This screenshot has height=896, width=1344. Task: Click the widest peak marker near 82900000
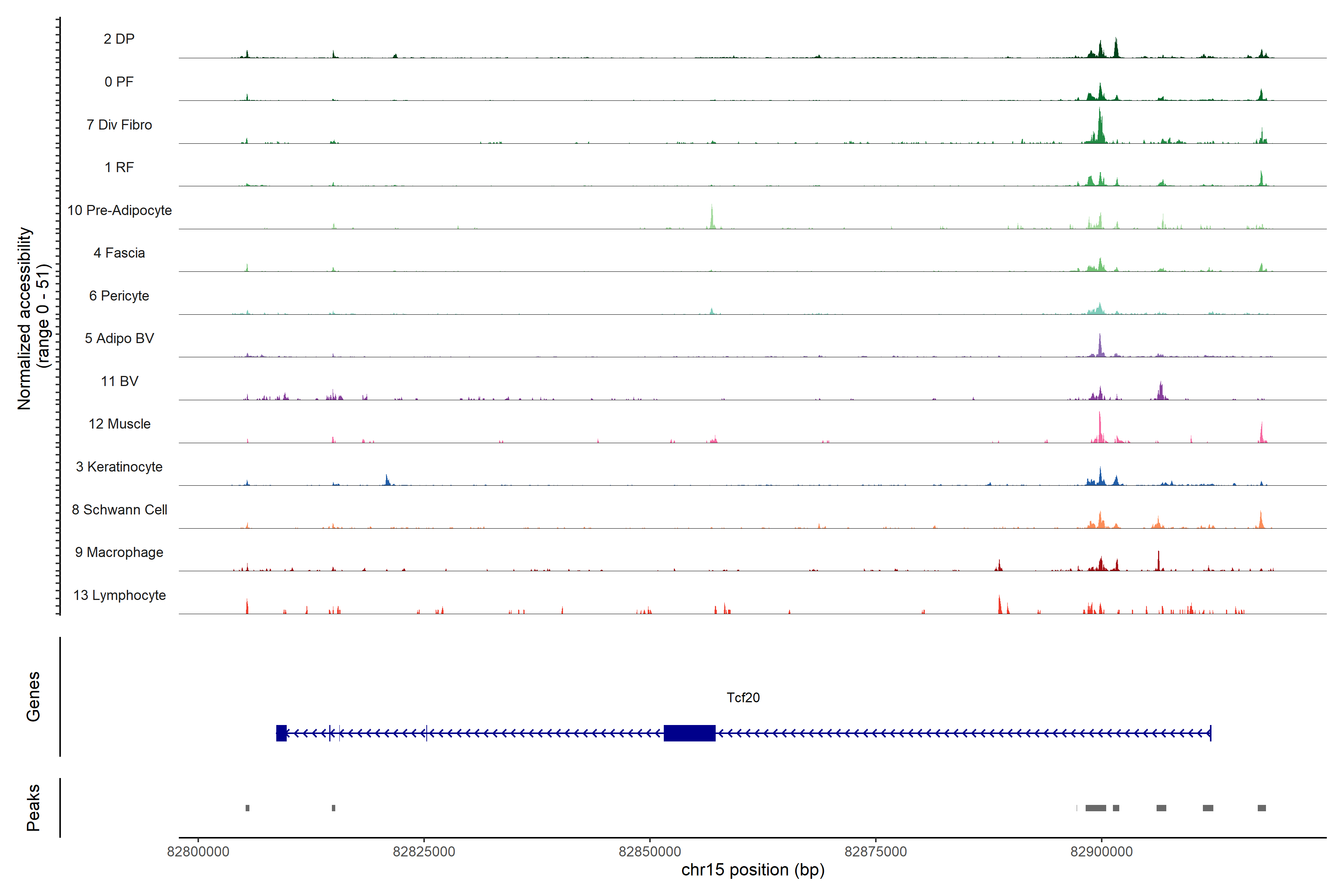[x=1095, y=808]
